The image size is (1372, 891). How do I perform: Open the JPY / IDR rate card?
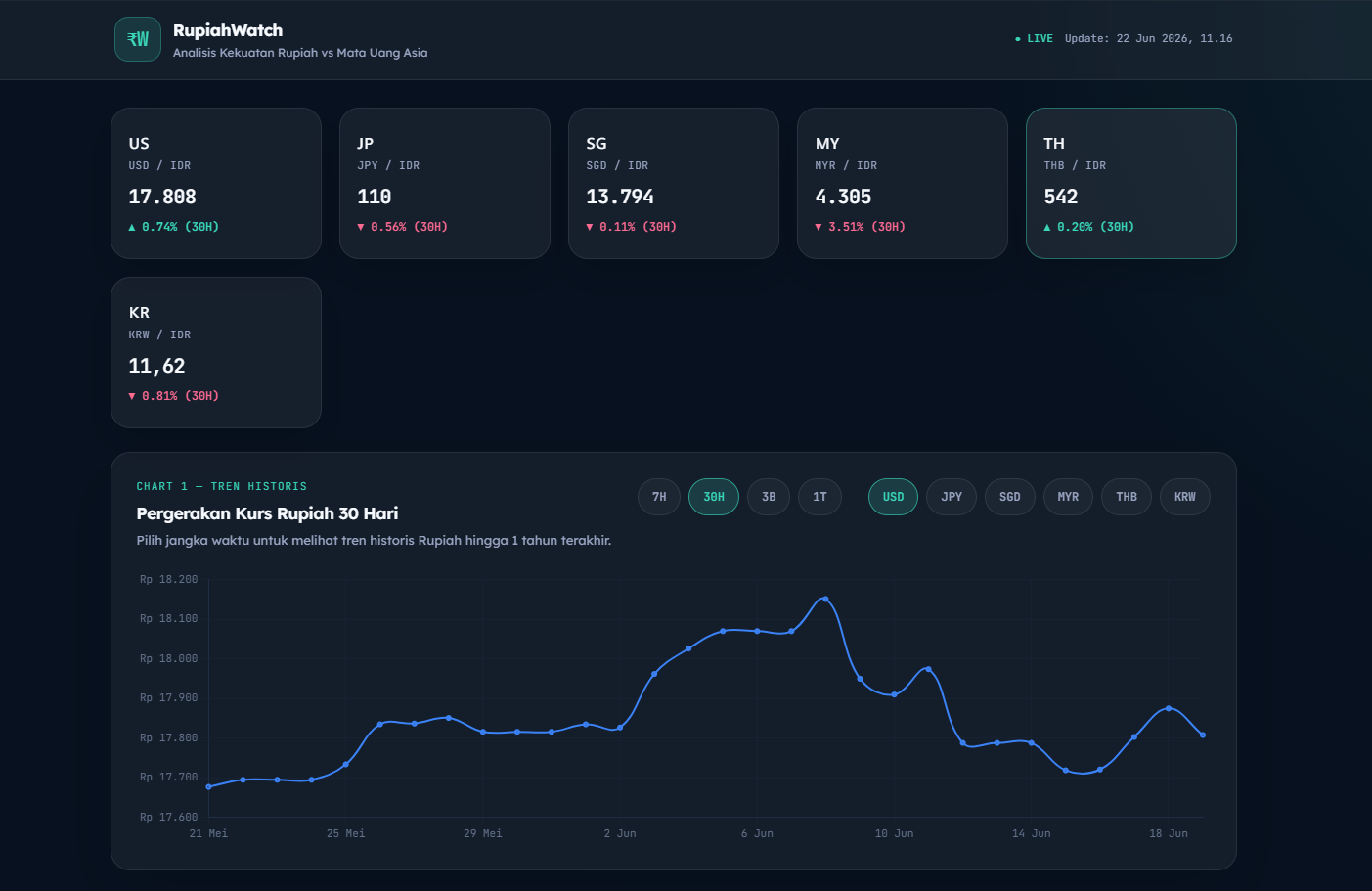[x=445, y=183]
